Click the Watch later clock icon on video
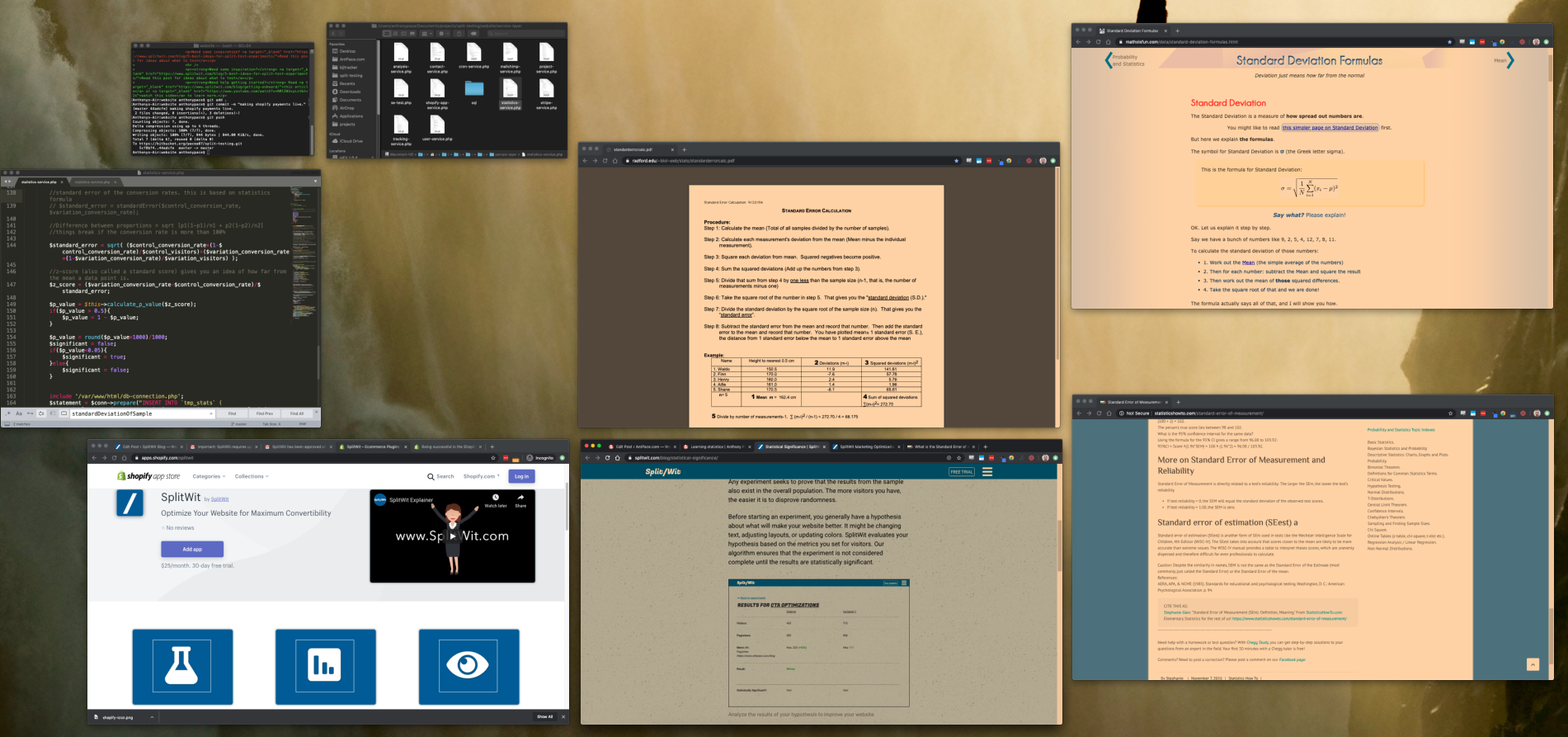 coord(496,498)
